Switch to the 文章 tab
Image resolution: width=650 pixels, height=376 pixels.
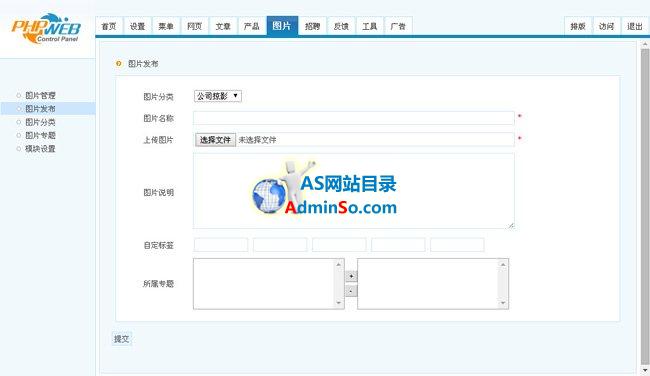click(223, 27)
